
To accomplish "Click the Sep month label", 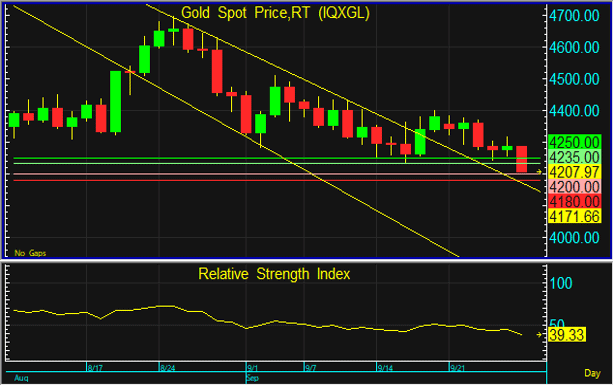I will pos(253,379).
